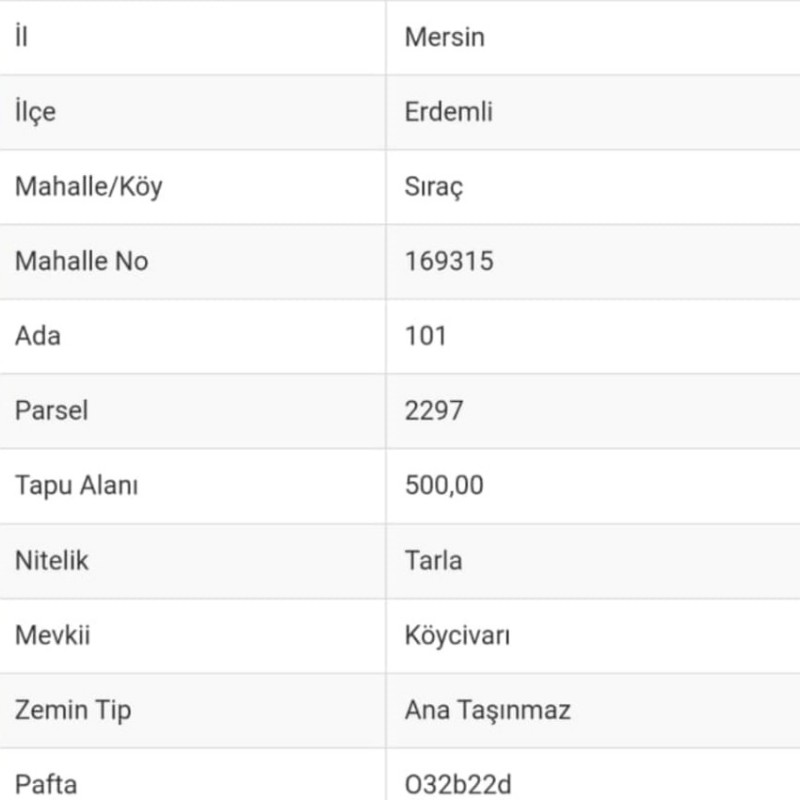Screen dimensions: 800x800
Task: Click the Ada label
Action: (38, 335)
